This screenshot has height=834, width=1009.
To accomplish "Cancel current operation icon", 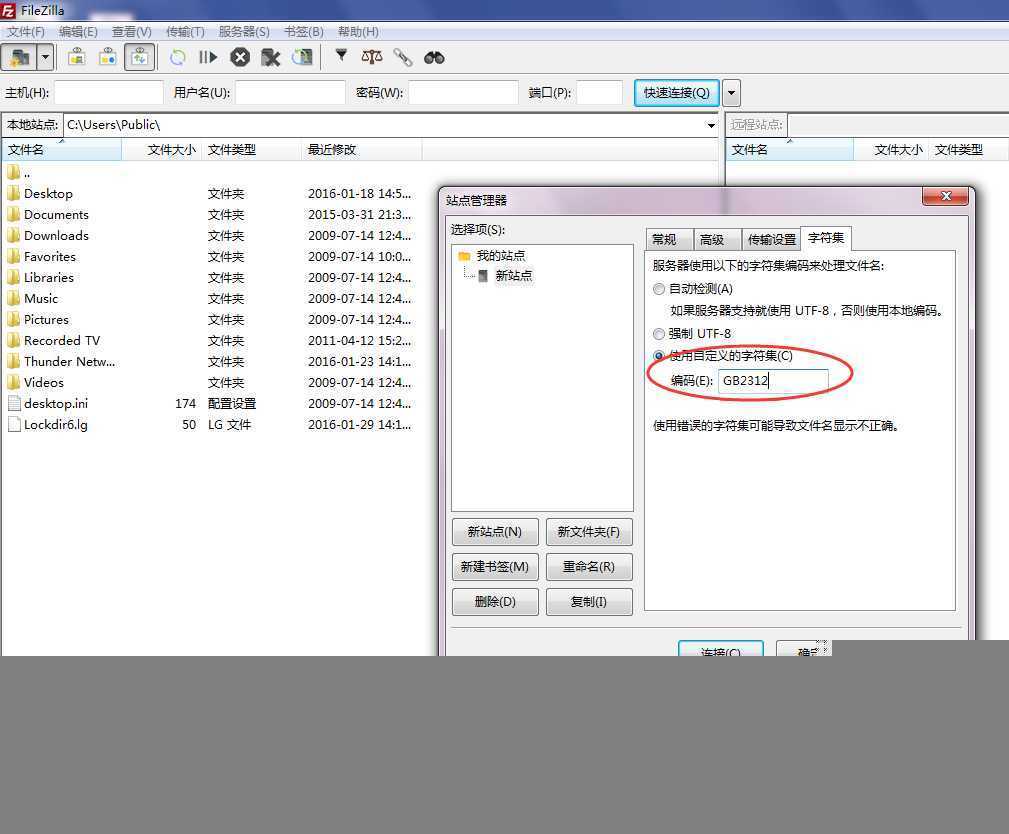I will (240, 57).
